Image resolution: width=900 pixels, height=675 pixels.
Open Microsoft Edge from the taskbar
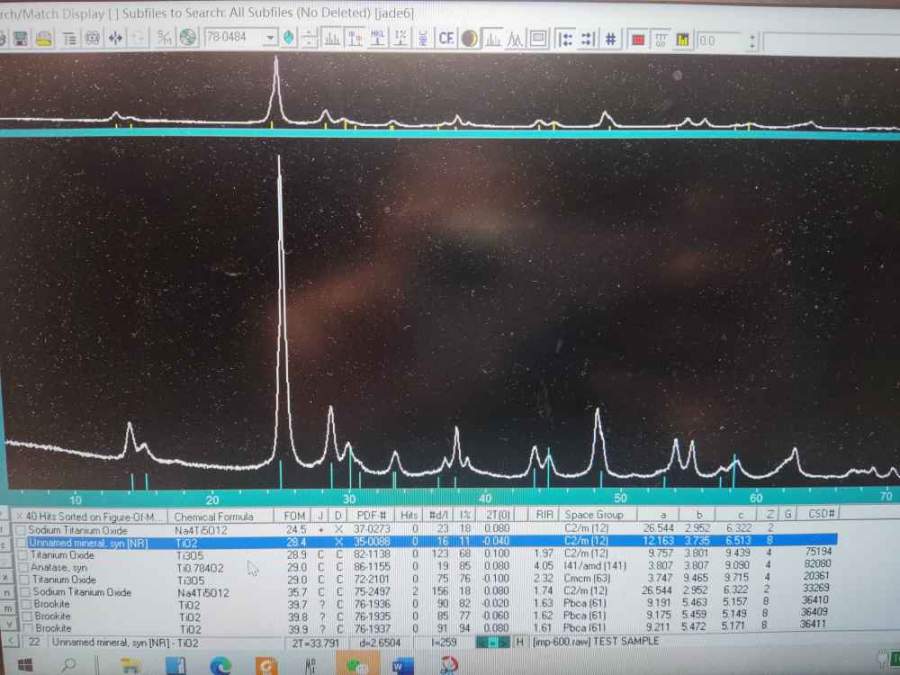point(221,665)
